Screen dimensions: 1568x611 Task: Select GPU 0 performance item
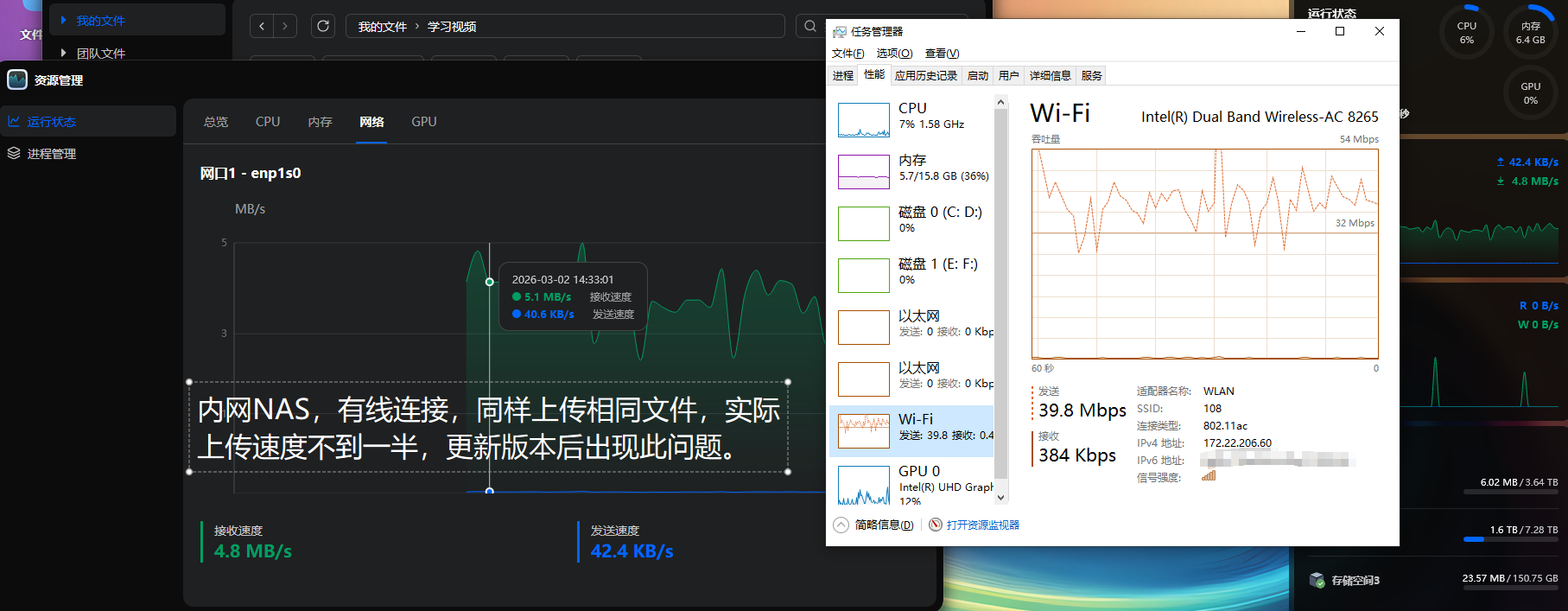point(911,482)
